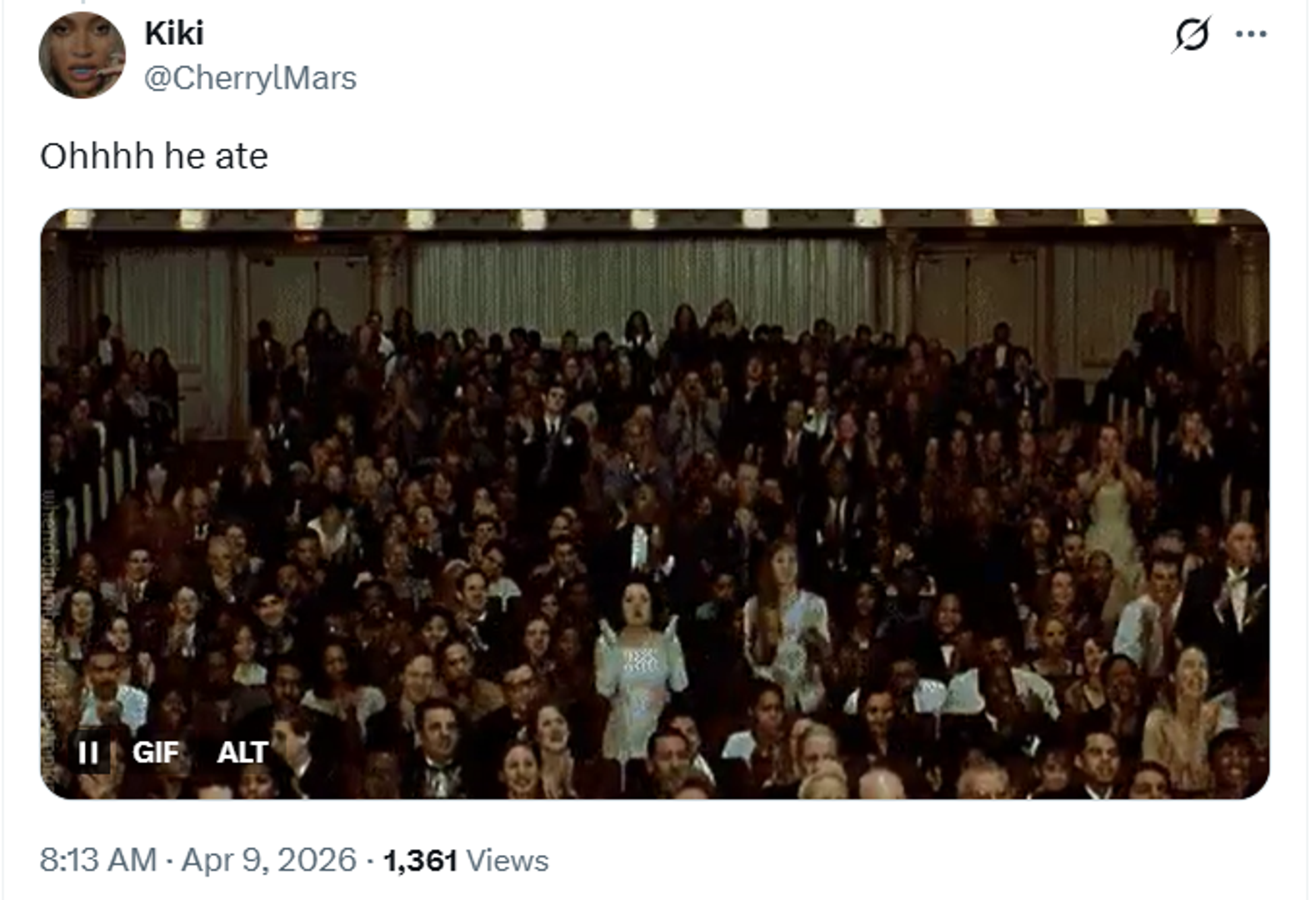Open the @CherrylMars handle link
The image size is (1316, 900).
(x=250, y=78)
